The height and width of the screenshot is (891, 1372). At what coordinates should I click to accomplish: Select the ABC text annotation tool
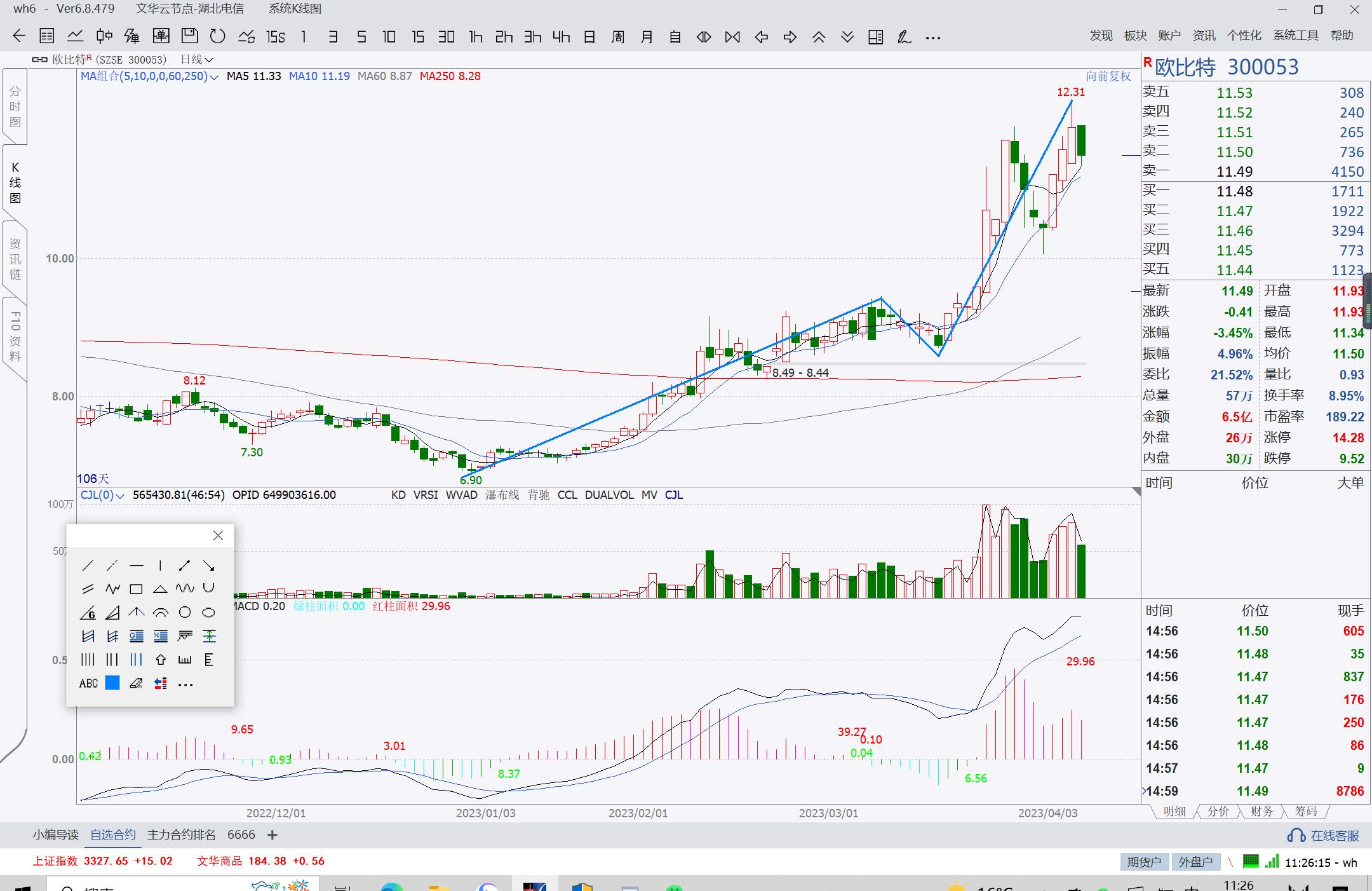[88, 684]
